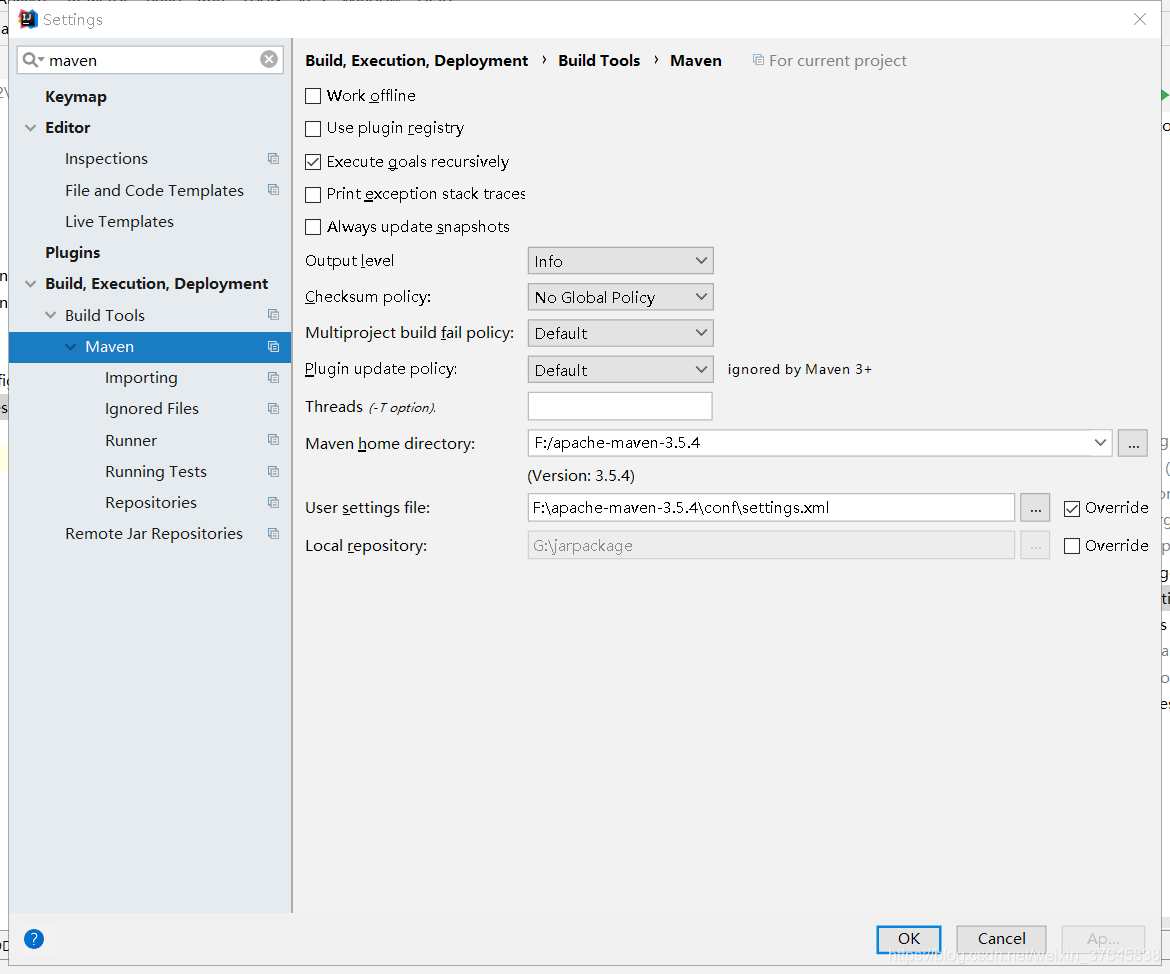Click OK to save settings
Screen dimensions: 1170x974
tap(909, 939)
